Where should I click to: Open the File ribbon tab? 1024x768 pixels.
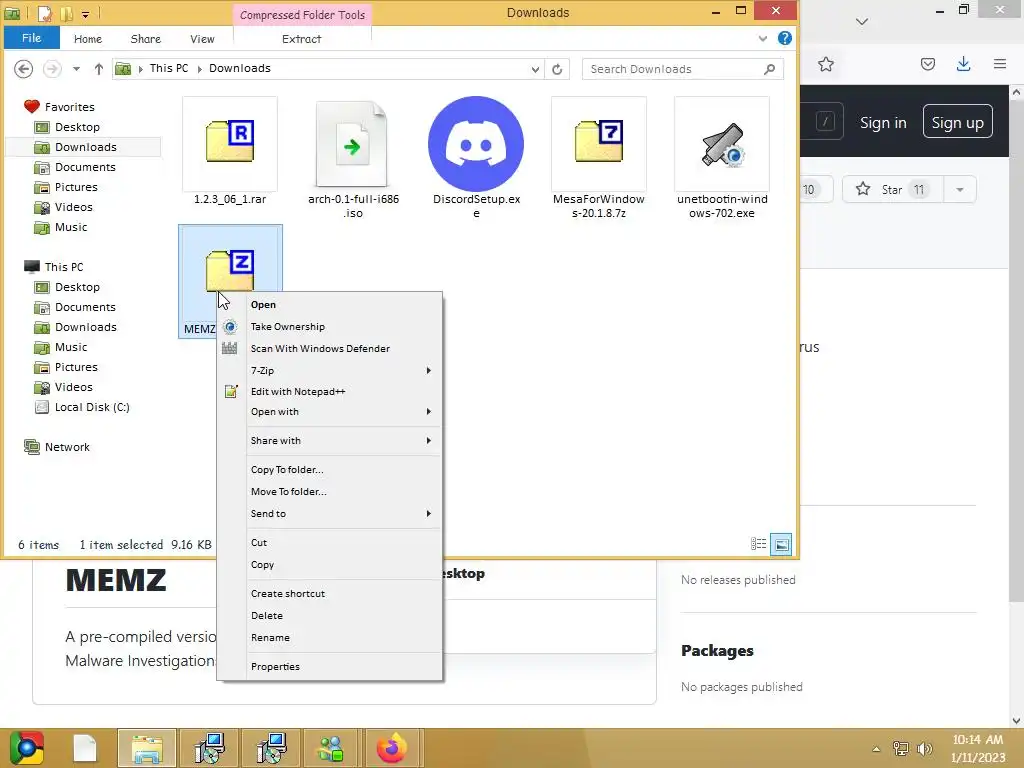31,38
